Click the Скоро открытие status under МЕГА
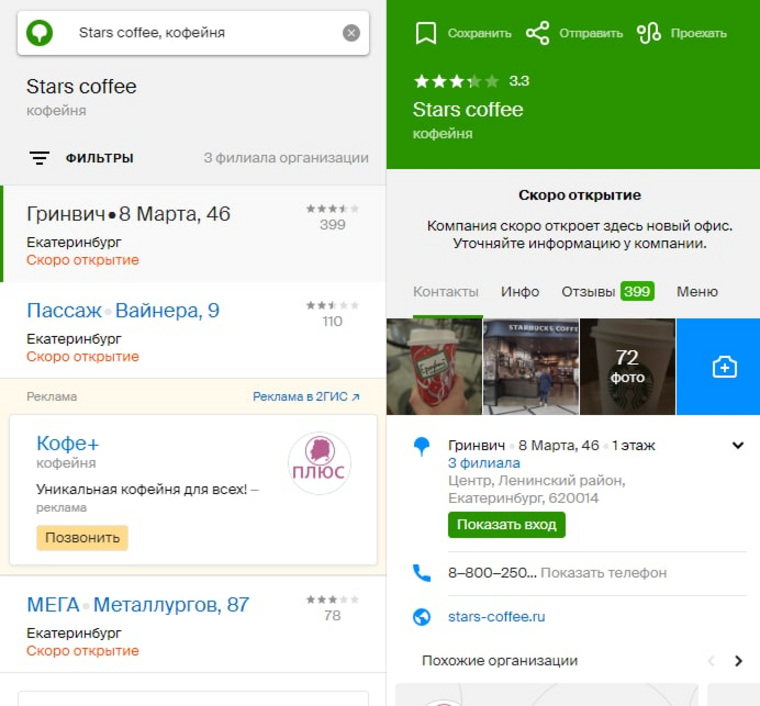This screenshot has width=760, height=706. click(83, 651)
